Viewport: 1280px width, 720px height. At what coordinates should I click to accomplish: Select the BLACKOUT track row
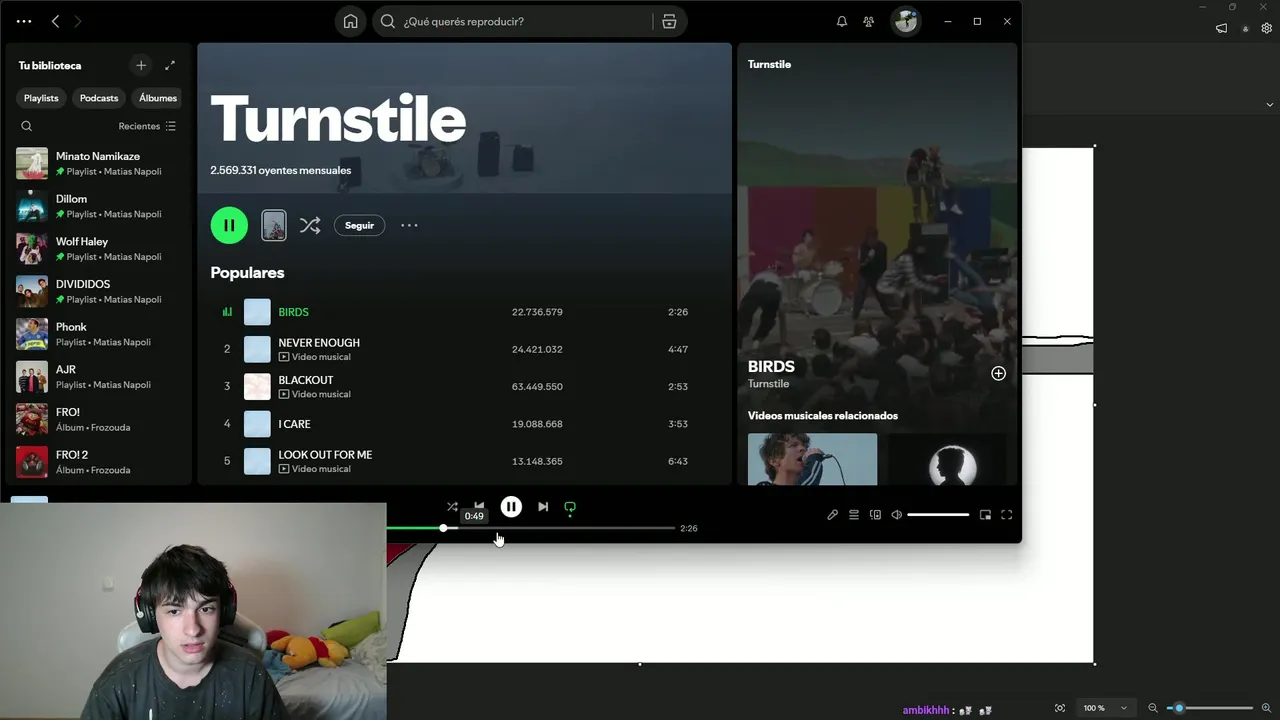[464, 387]
